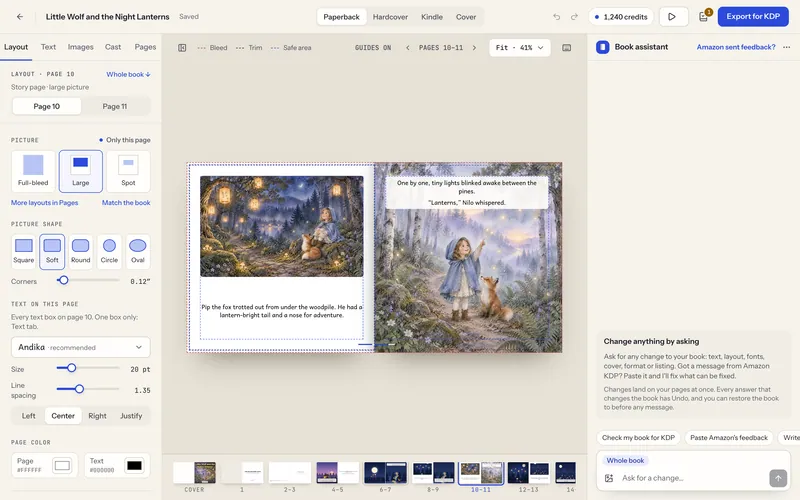Choose the Spot picture layout

[x=128, y=171]
